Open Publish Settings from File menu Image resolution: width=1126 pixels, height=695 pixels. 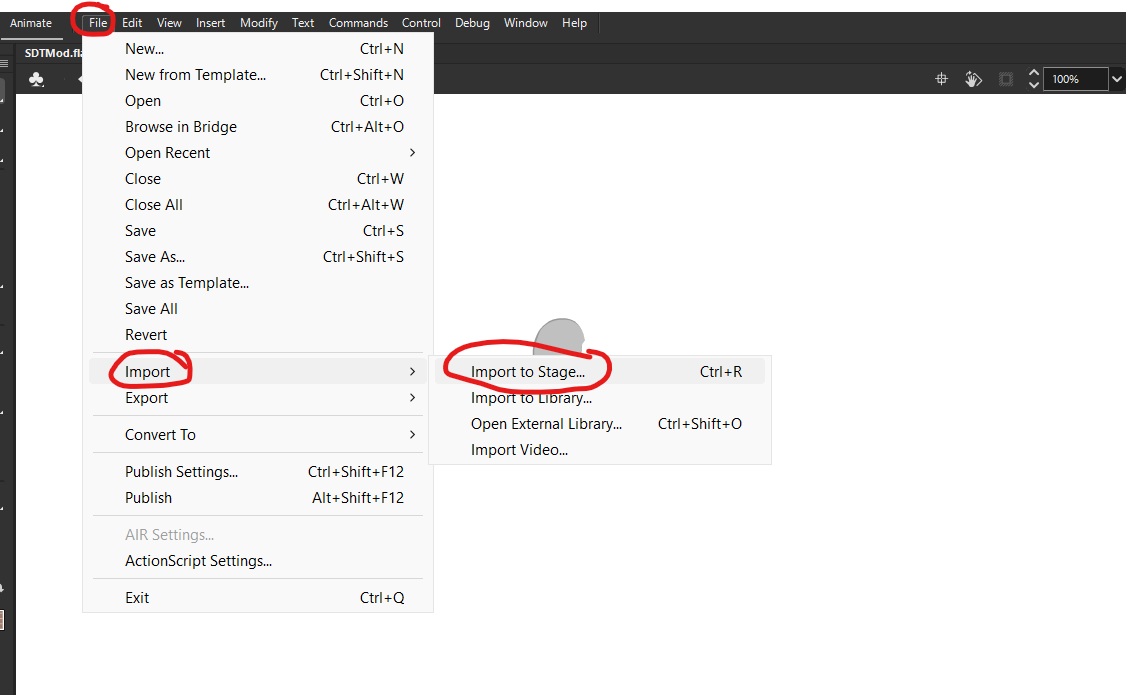pyautogui.click(x=181, y=472)
